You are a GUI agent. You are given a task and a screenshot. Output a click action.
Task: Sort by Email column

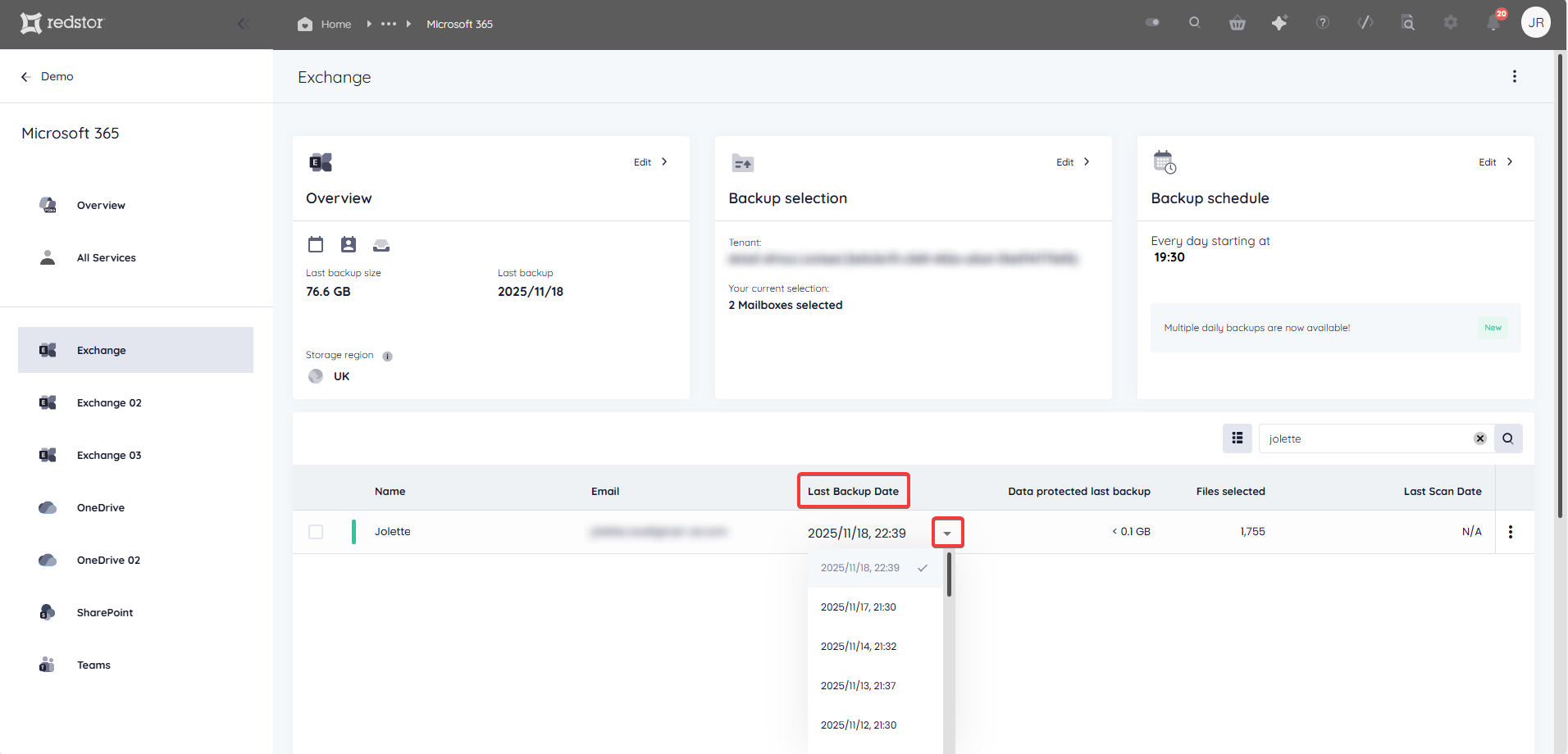pos(605,492)
